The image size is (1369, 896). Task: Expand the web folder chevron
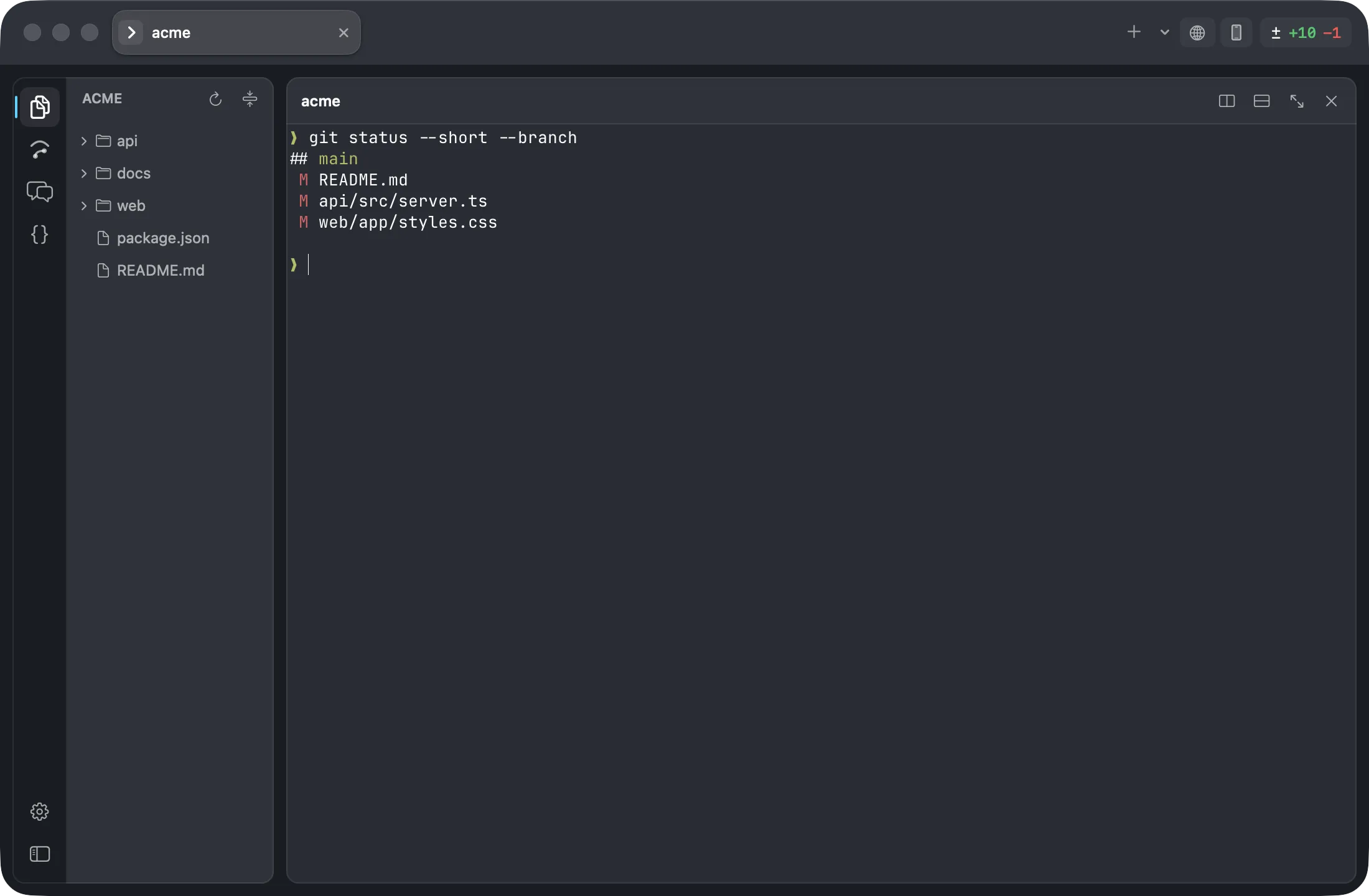(84, 206)
